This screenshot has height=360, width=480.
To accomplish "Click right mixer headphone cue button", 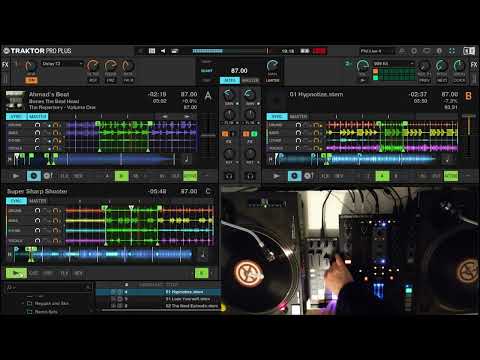I will (250, 176).
